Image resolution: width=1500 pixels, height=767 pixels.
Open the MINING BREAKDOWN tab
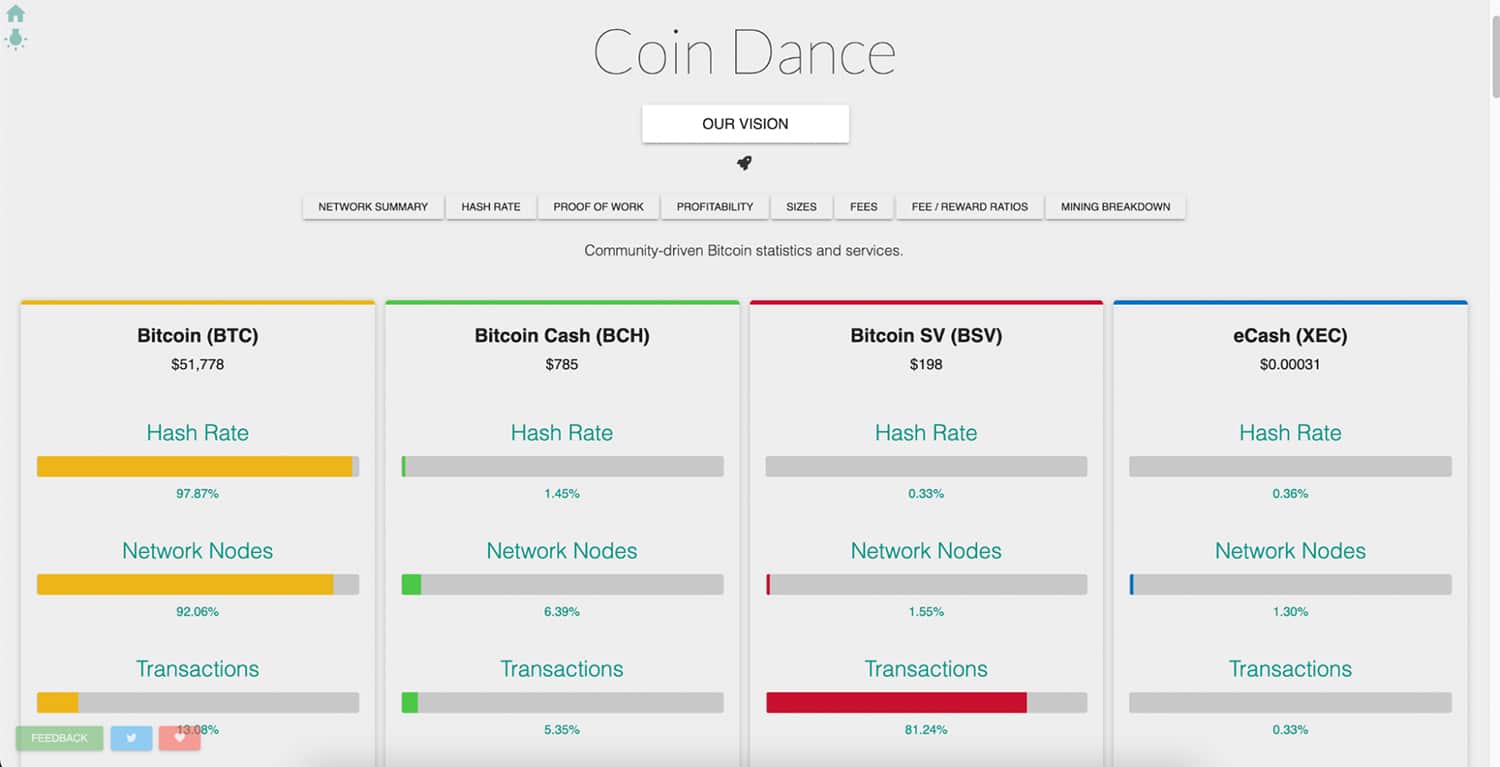point(1116,207)
